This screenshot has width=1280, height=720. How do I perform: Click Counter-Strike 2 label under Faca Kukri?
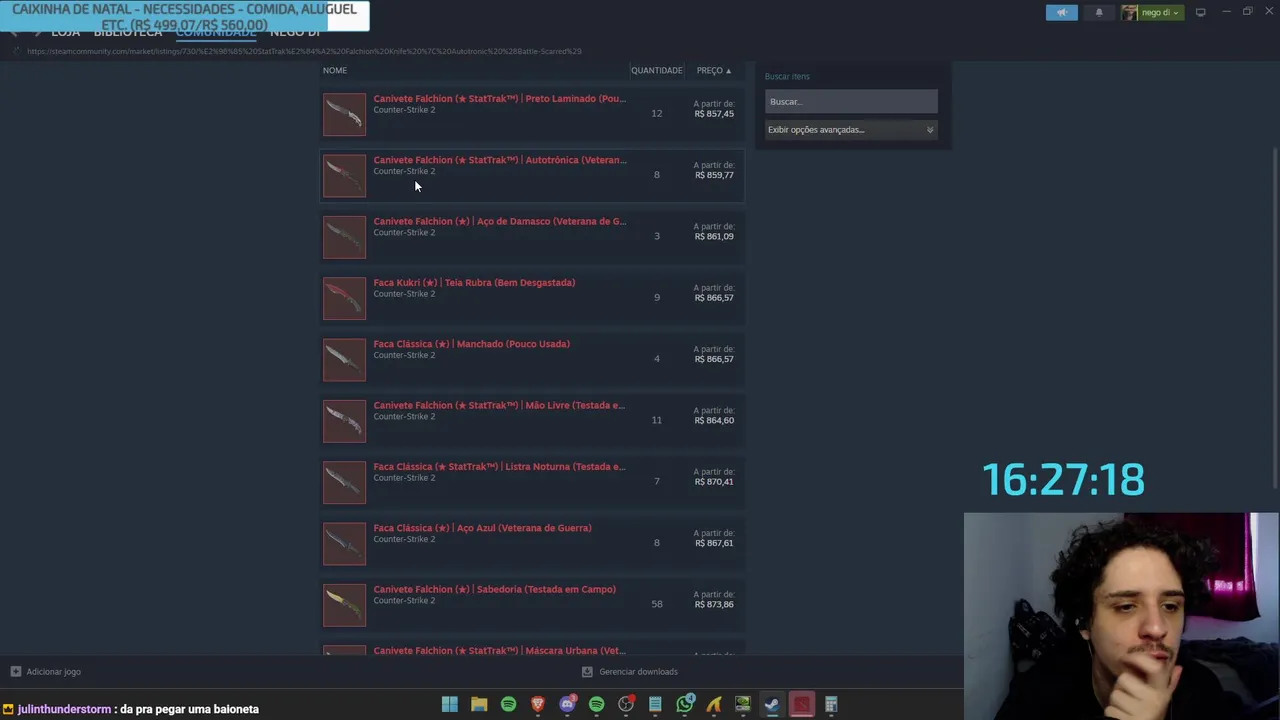coord(404,294)
